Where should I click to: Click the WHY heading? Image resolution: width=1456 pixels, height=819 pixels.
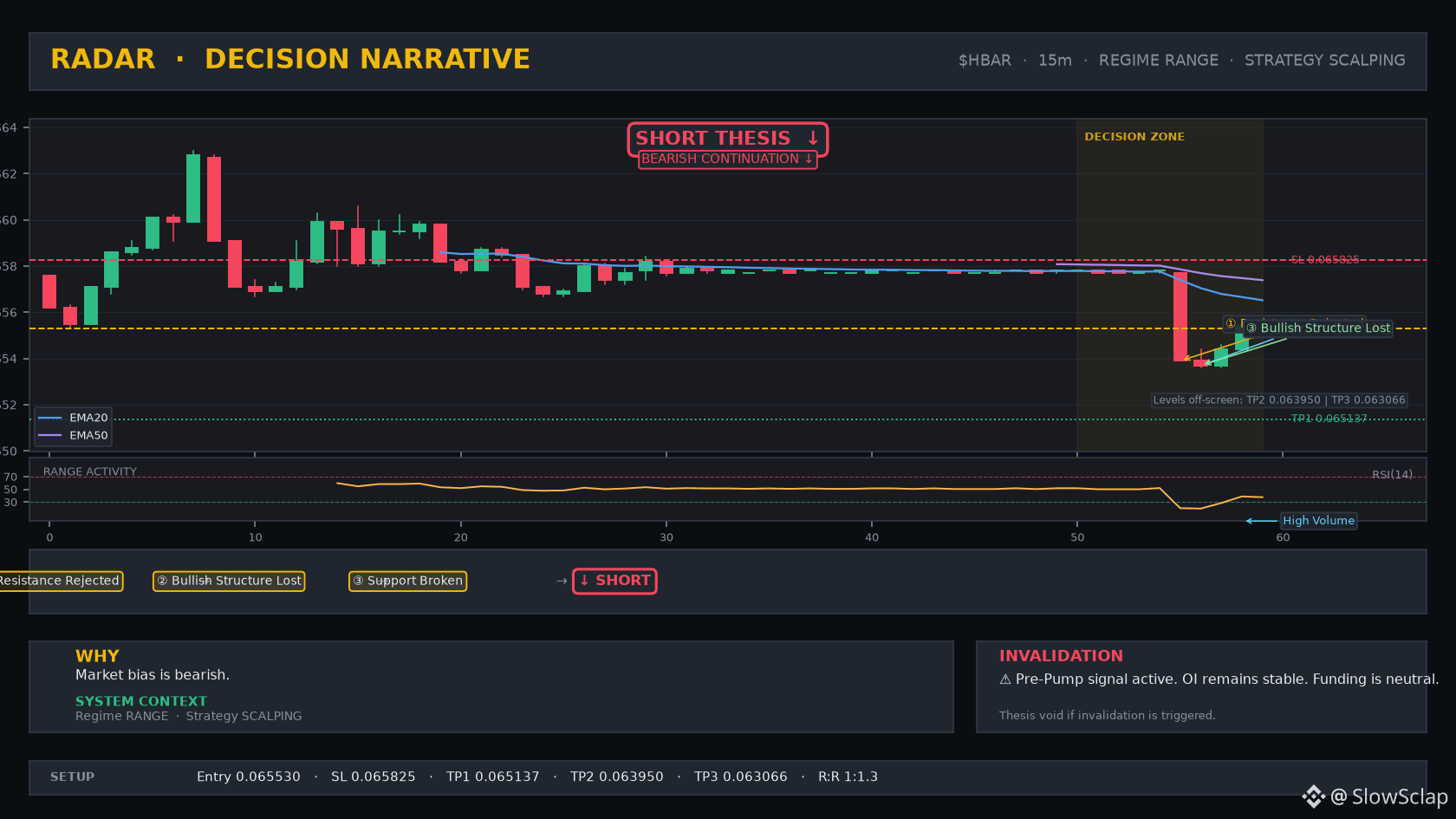point(97,656)
